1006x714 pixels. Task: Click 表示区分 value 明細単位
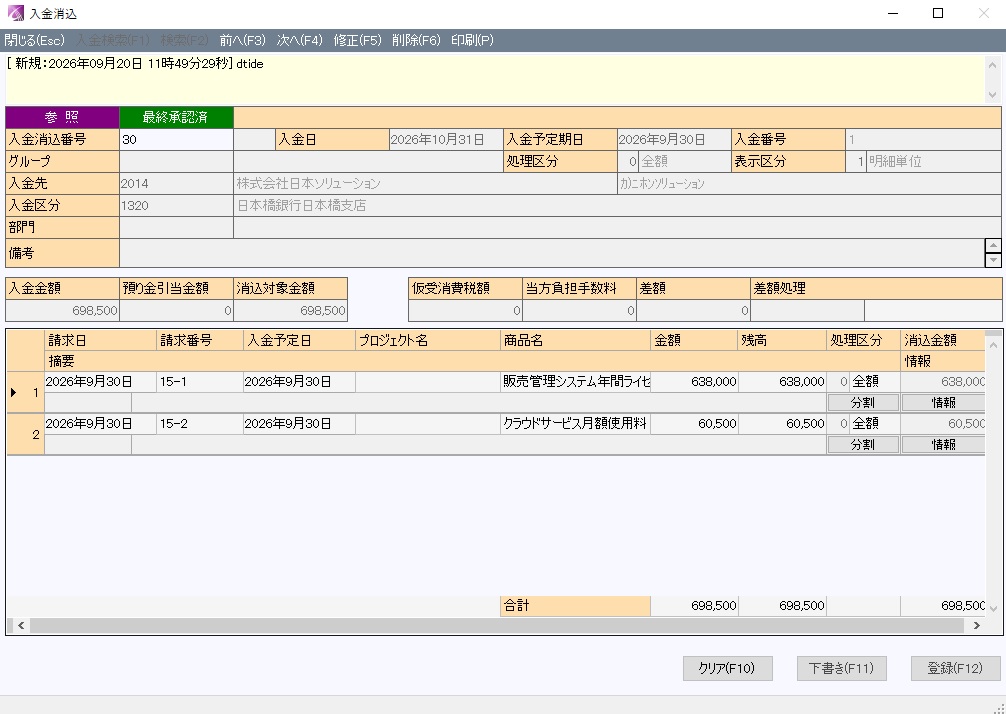(934, 162)
